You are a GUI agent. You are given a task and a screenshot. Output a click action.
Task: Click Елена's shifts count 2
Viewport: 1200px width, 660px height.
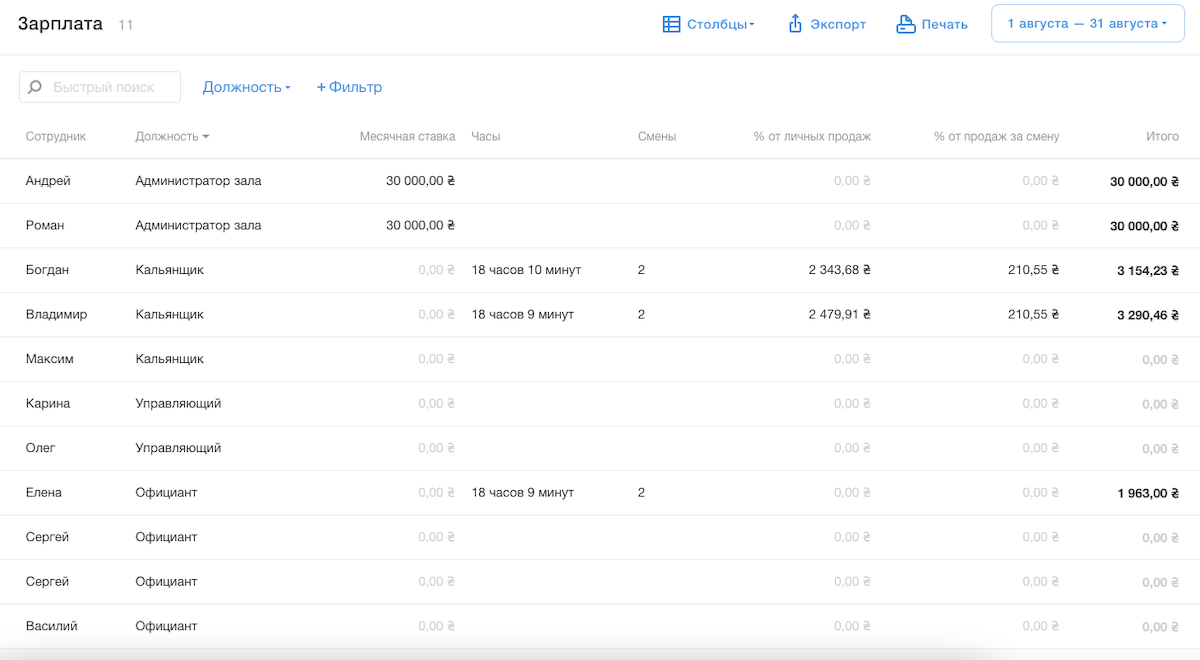tap(641, 492)
